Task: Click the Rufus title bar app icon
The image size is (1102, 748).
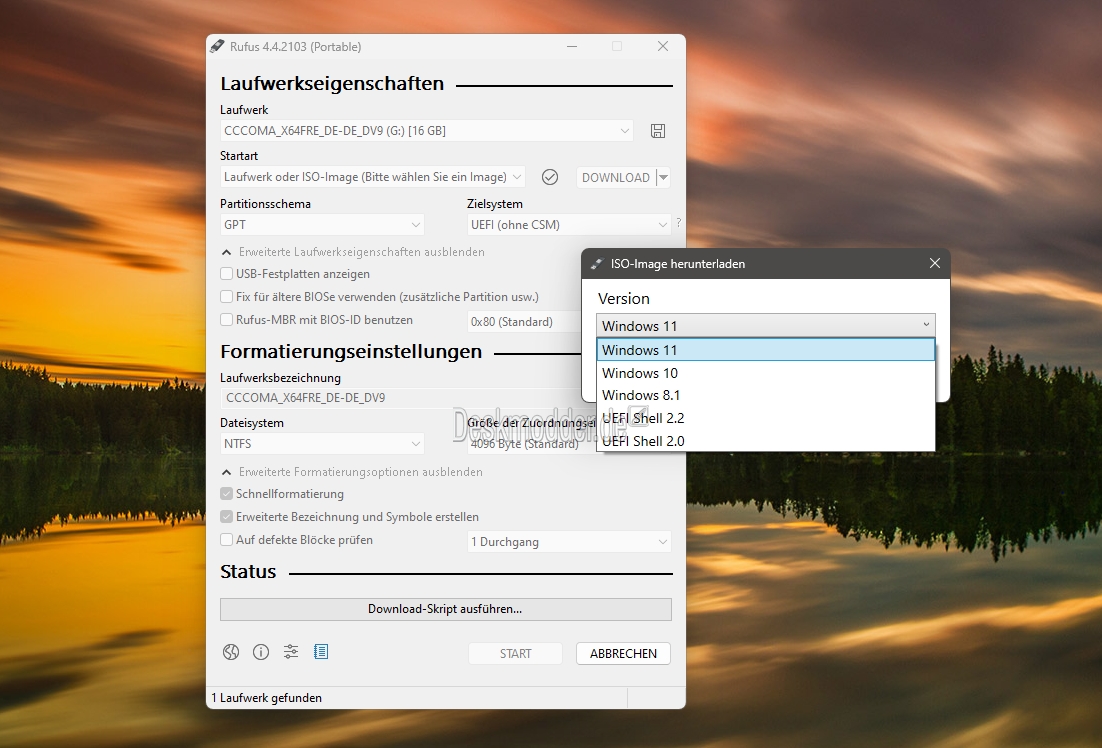Action: click(217, 46)
